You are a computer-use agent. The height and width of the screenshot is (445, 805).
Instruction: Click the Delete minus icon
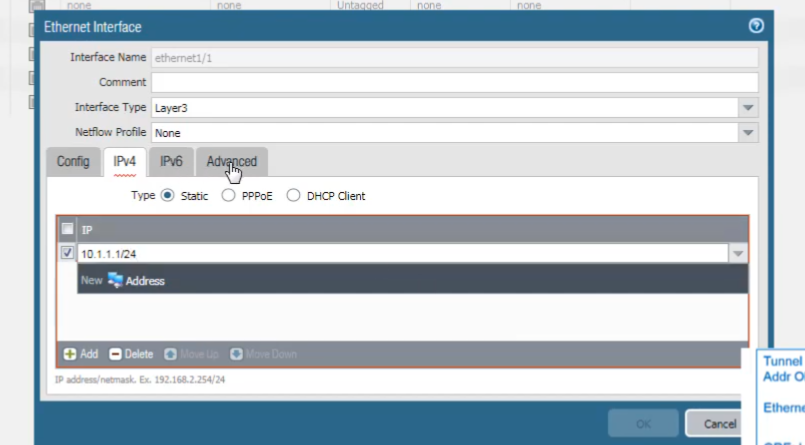[115, 354]
